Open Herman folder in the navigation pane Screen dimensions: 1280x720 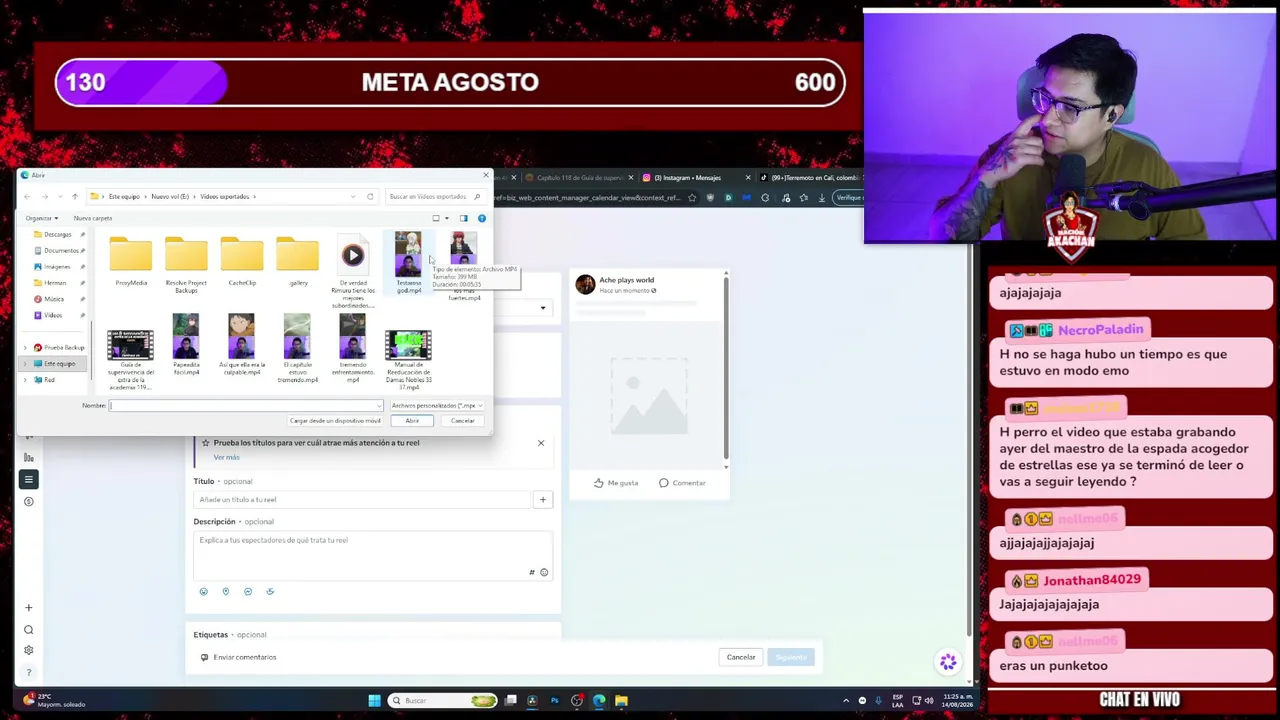(x=55, y=282)
